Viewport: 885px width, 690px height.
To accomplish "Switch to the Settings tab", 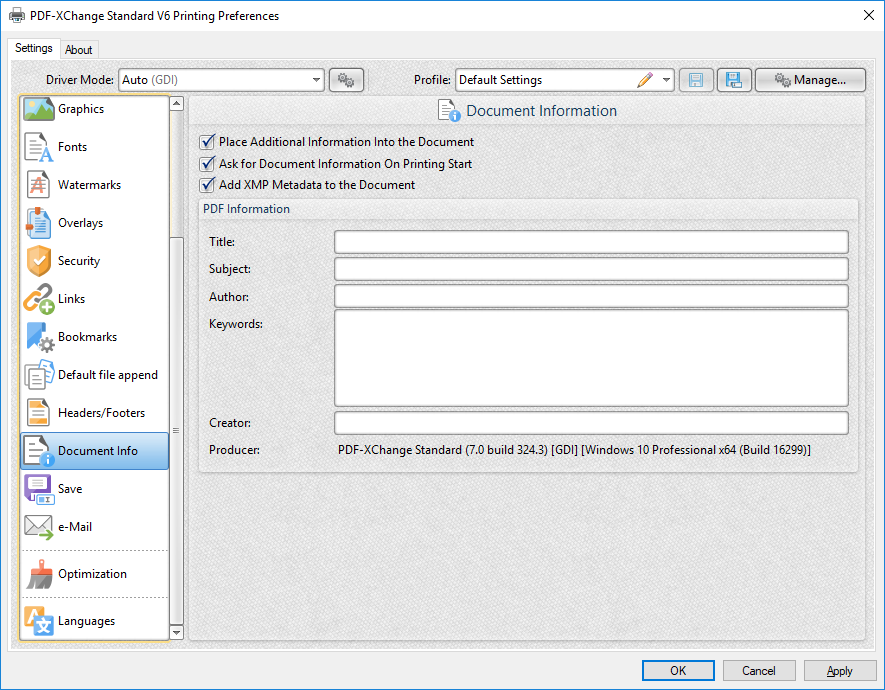I will [33, 48].
